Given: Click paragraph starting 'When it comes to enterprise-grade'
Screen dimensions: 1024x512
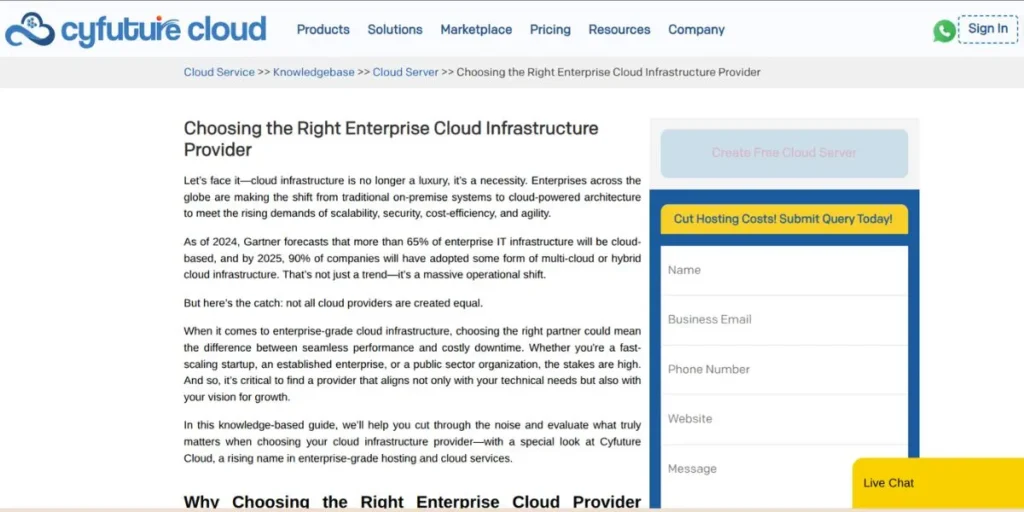Looking at the screenshot, I should (412, 364).
